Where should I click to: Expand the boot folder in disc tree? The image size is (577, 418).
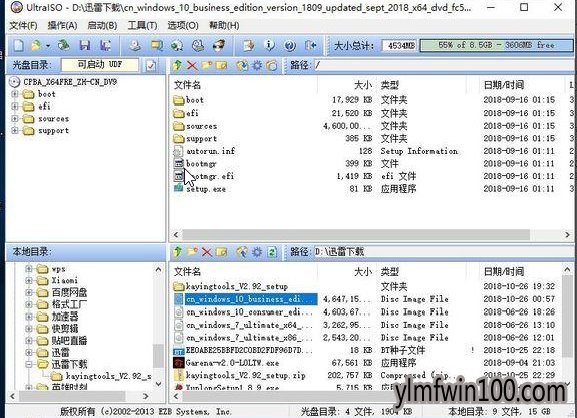(x=15, y=94)
